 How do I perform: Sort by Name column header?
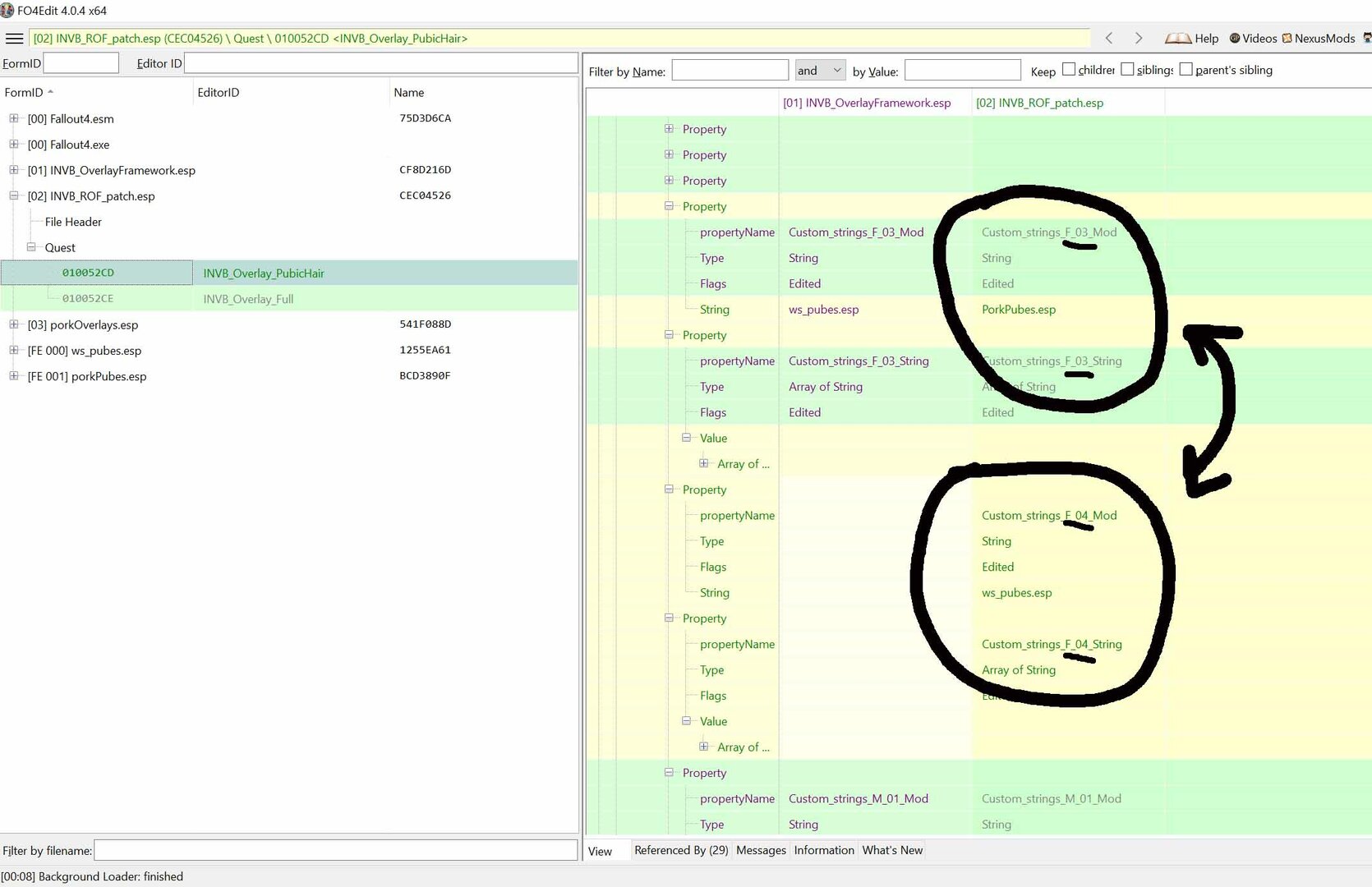[483, 93]
